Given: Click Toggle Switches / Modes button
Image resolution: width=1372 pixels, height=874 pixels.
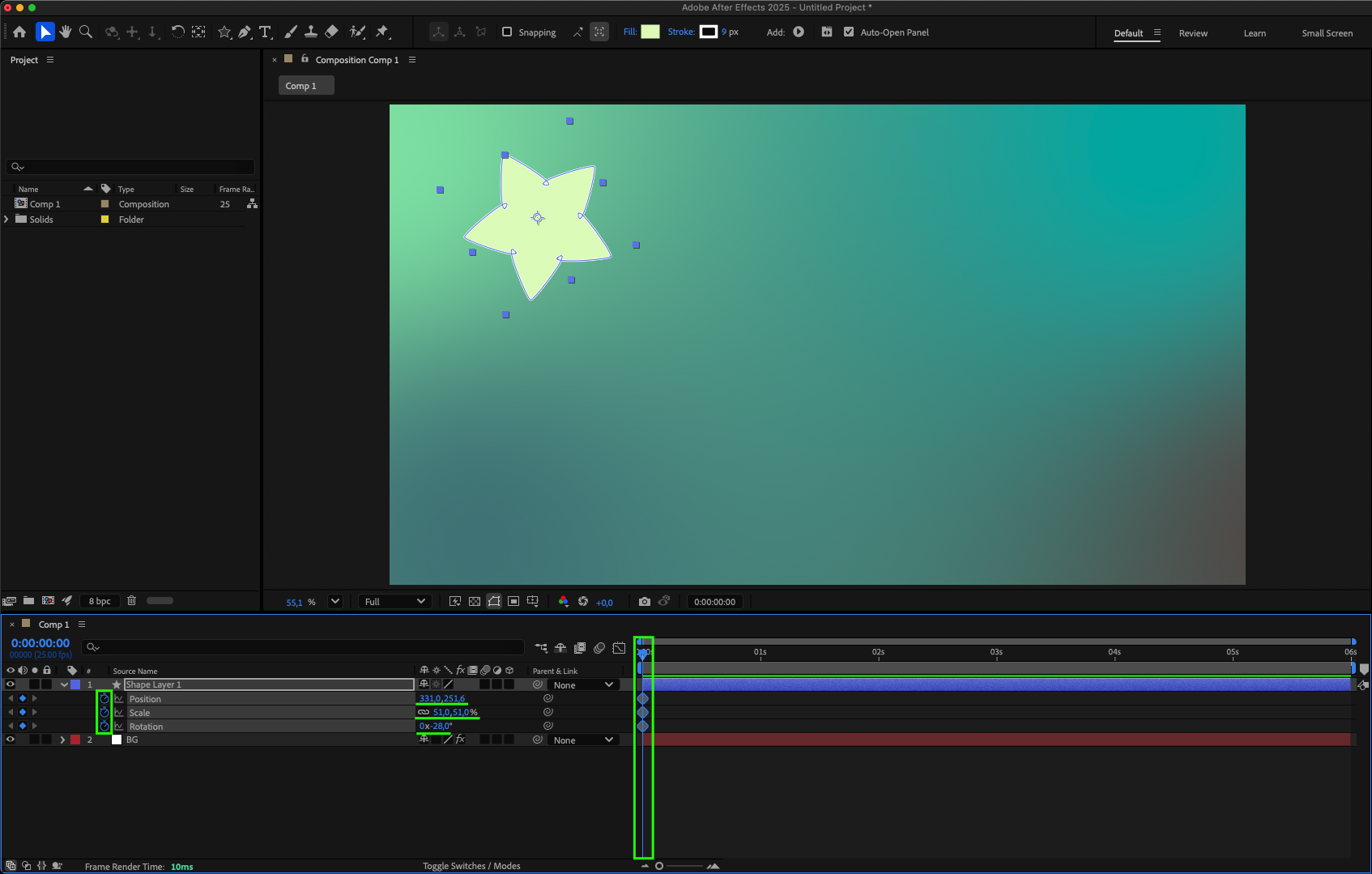Looking at the screenshot, I should 471,866.
